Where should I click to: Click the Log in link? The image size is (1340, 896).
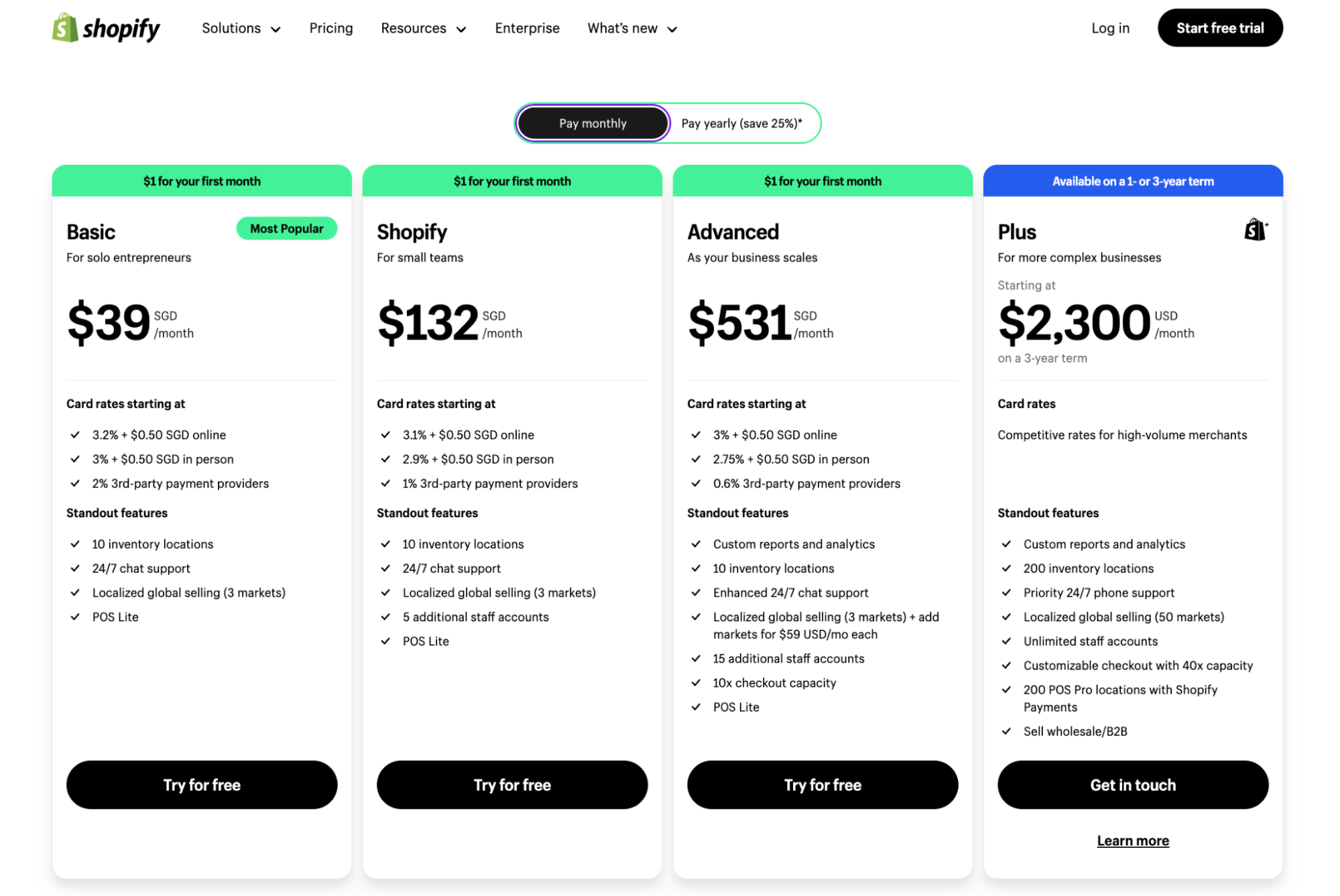[x=1110, y=28]
